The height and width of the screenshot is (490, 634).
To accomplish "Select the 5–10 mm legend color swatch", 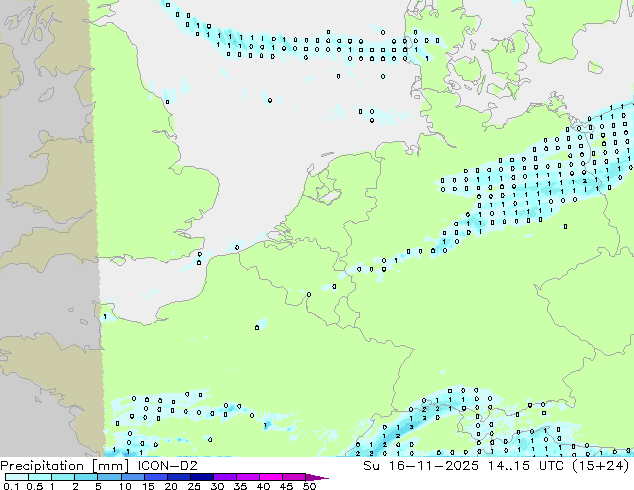I will 109,477.
